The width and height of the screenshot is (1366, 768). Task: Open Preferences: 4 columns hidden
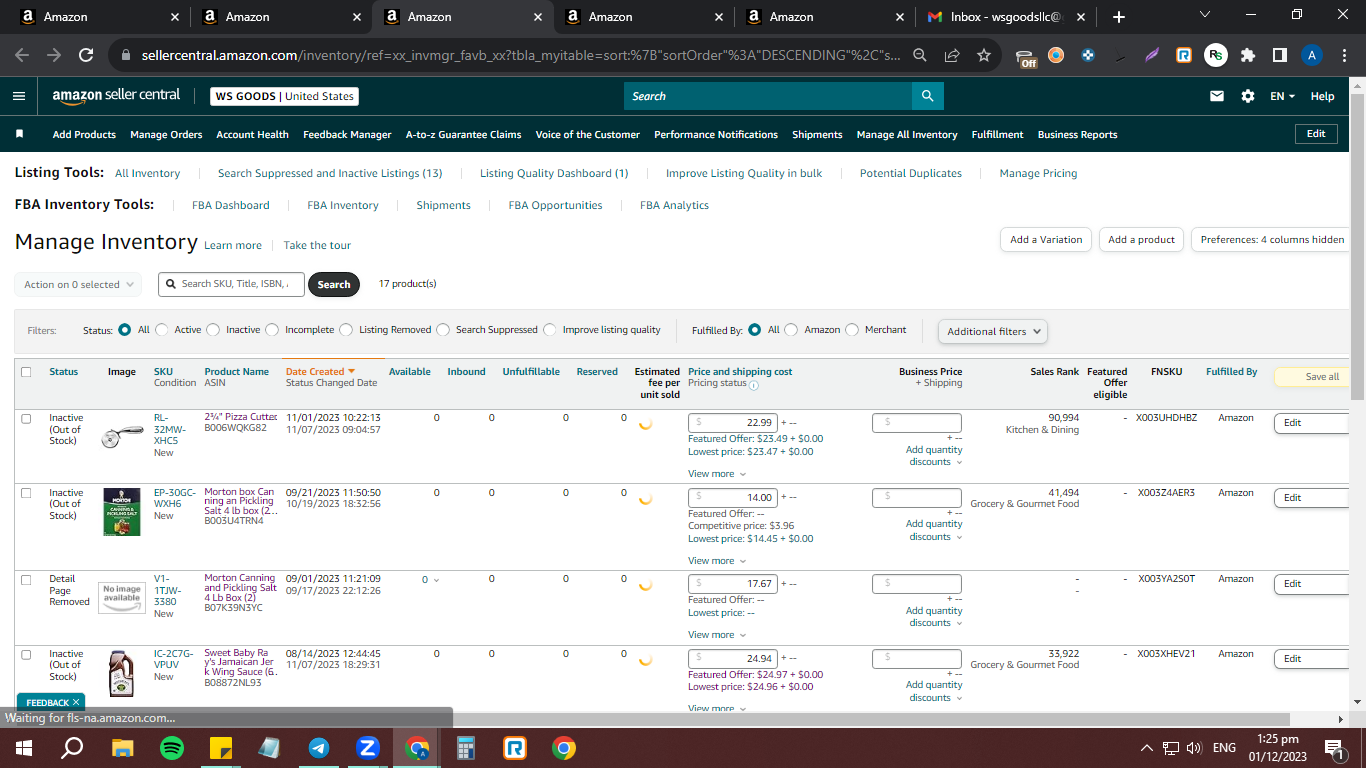[1271, 240]
